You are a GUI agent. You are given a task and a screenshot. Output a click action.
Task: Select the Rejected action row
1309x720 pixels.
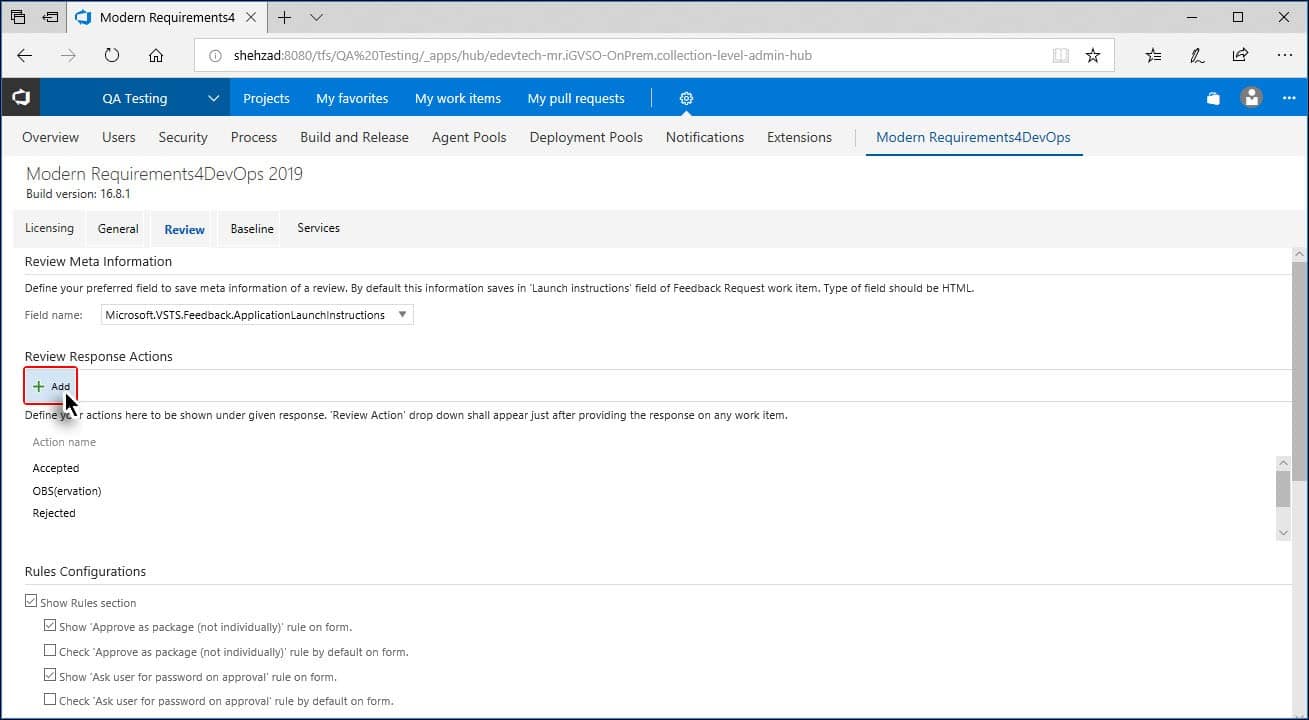(54, 513)
